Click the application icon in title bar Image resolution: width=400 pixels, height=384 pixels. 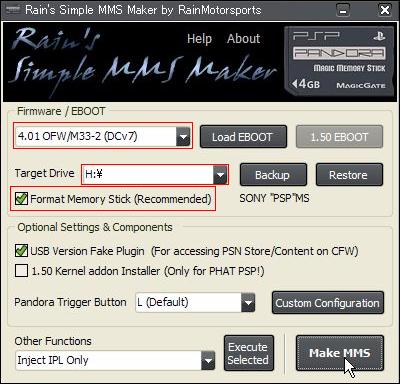(13, 10)
